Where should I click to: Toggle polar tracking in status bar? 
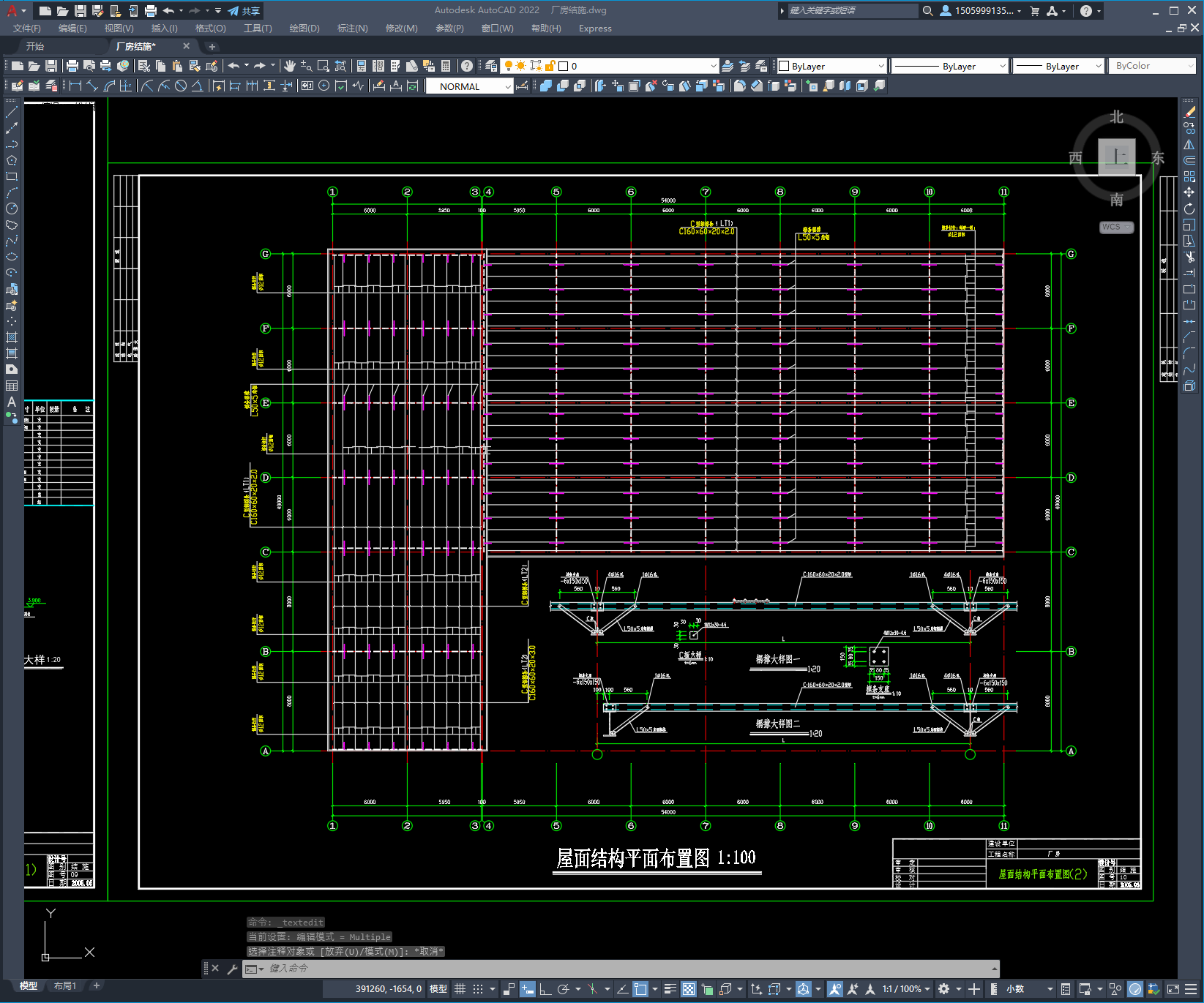[563, 989]
